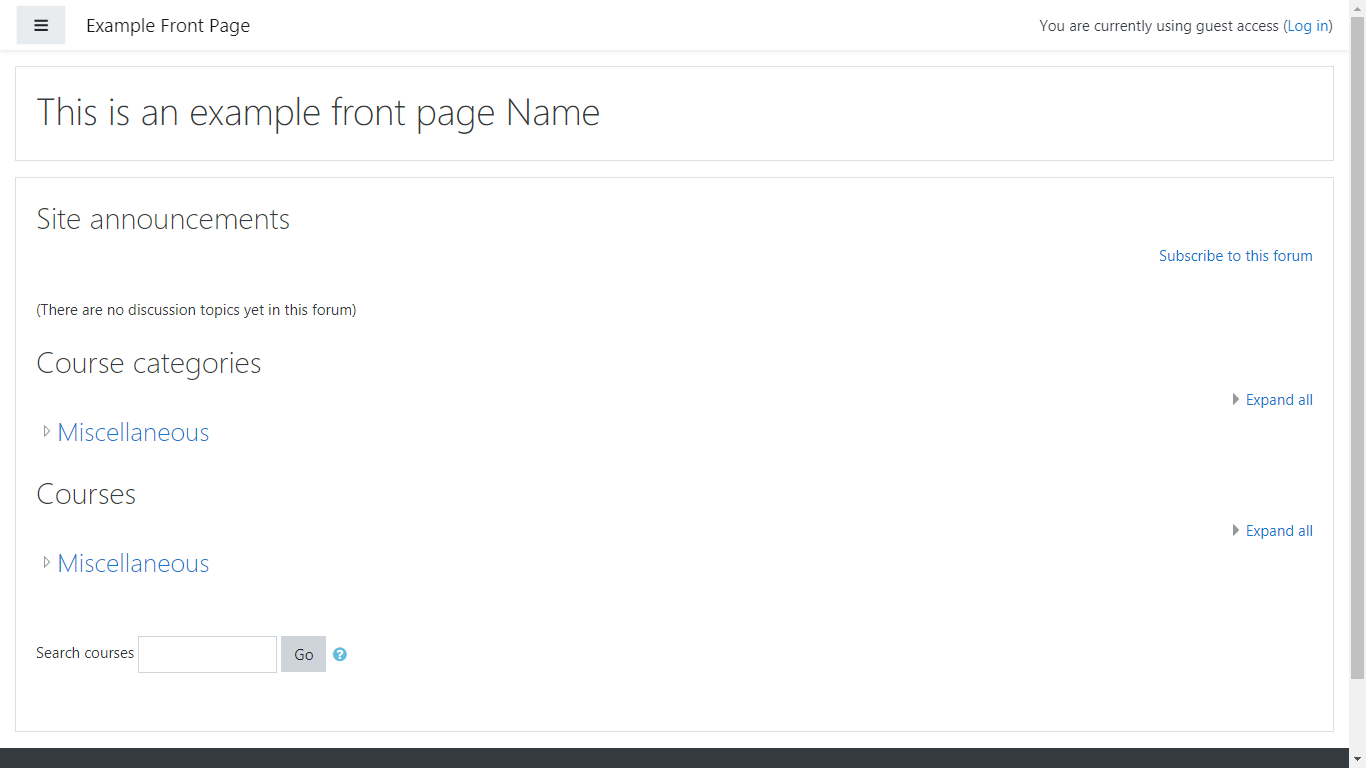Click the Log in link
This screenshot has height=768, width=1366.
tap(1308, 26)
